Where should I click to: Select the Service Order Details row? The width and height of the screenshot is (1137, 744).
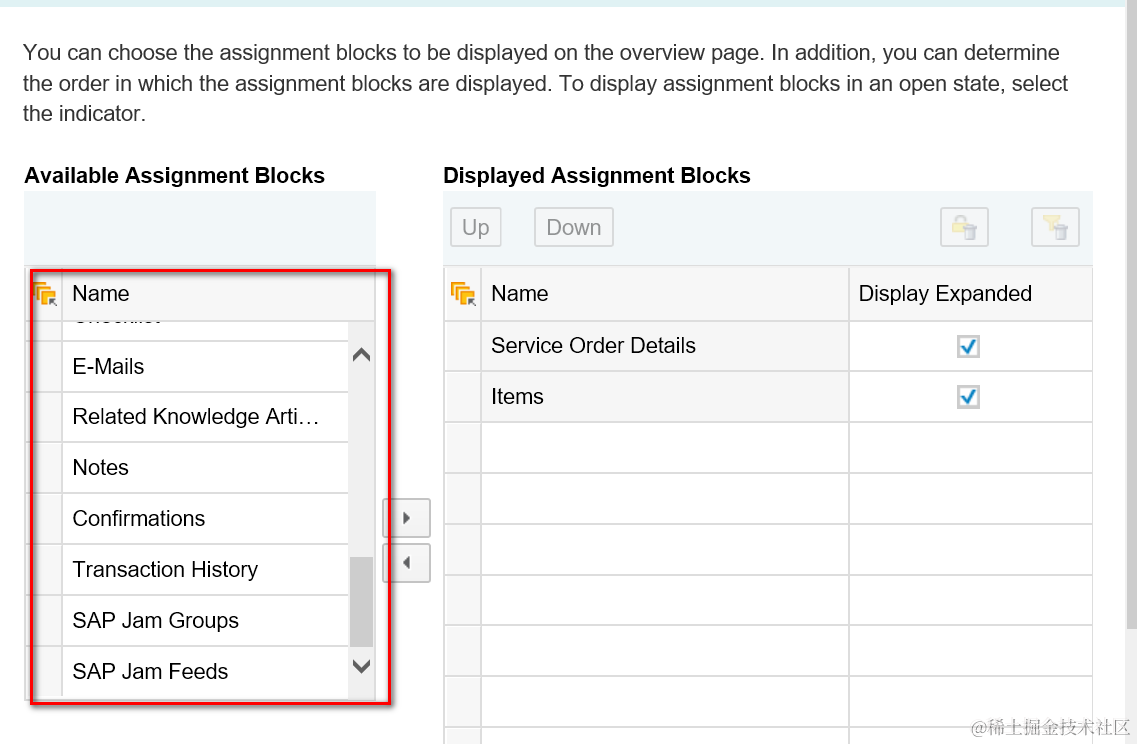coord(593,346)
